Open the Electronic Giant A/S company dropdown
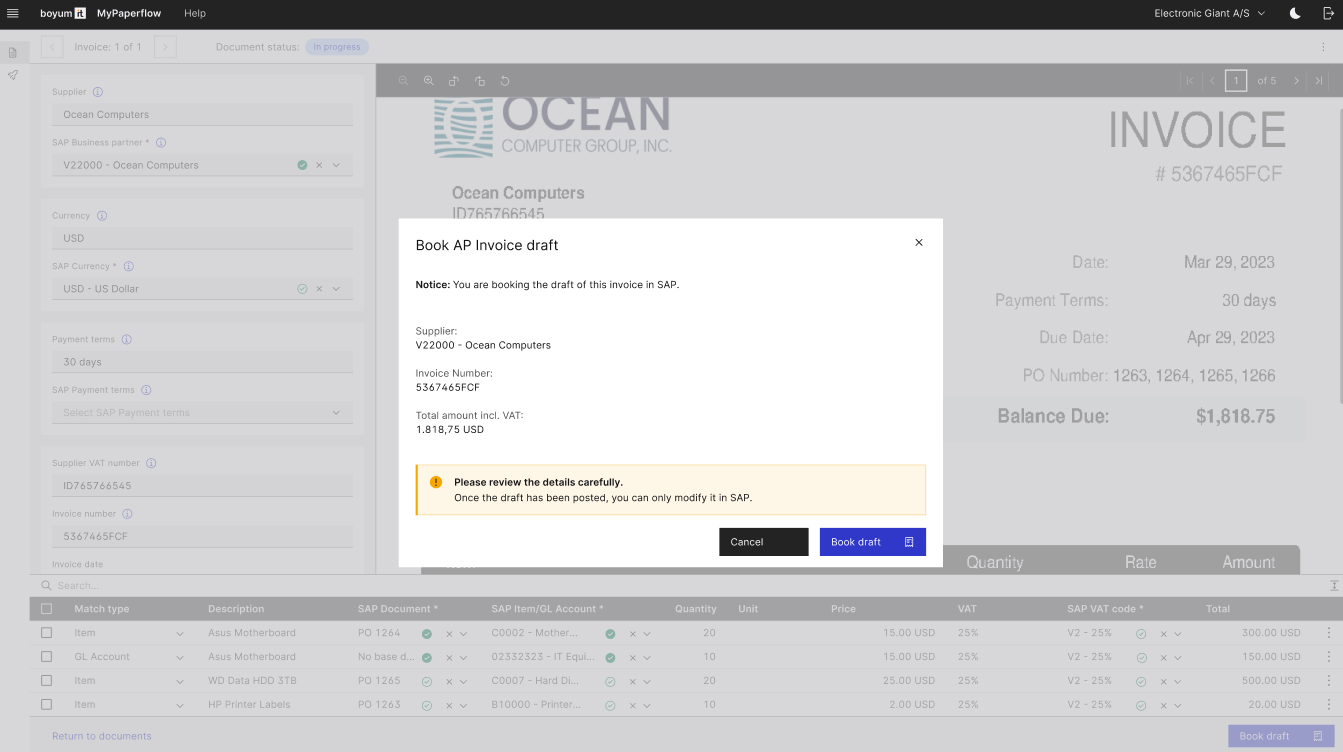 pos(1209,13)
